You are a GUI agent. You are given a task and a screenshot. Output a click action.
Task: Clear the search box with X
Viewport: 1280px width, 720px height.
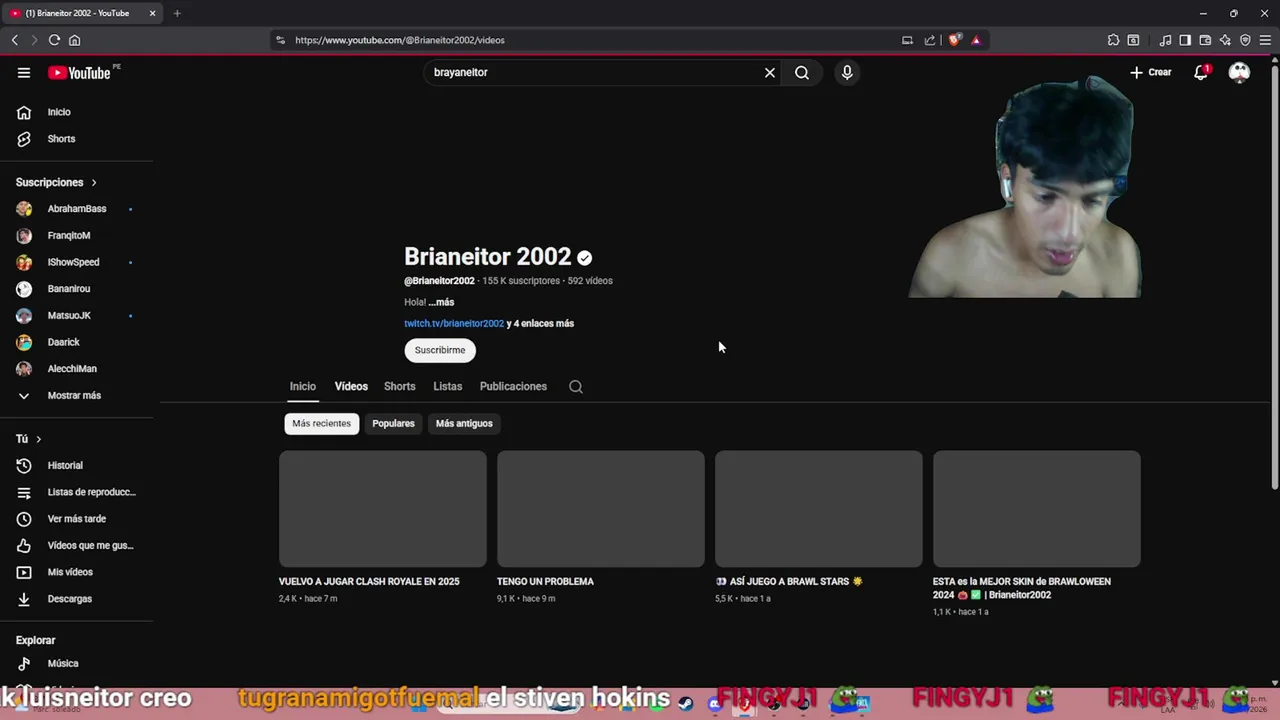770,72
